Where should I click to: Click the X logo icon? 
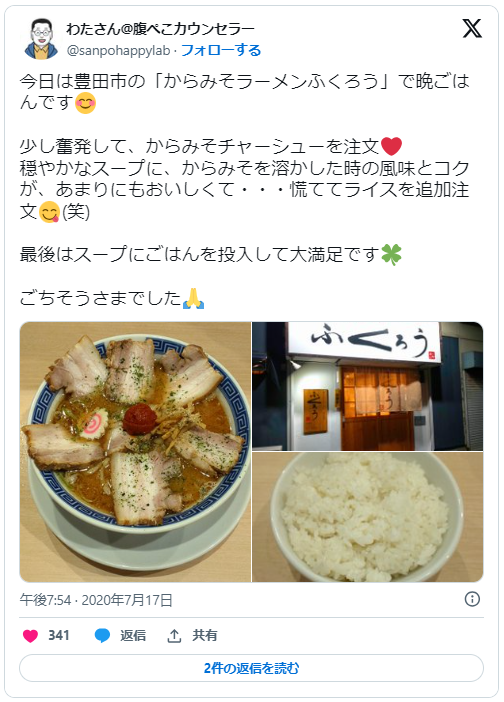(472, 29)
